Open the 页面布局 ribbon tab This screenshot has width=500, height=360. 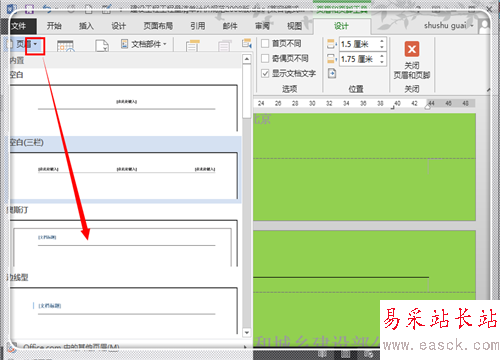[158, 26]
